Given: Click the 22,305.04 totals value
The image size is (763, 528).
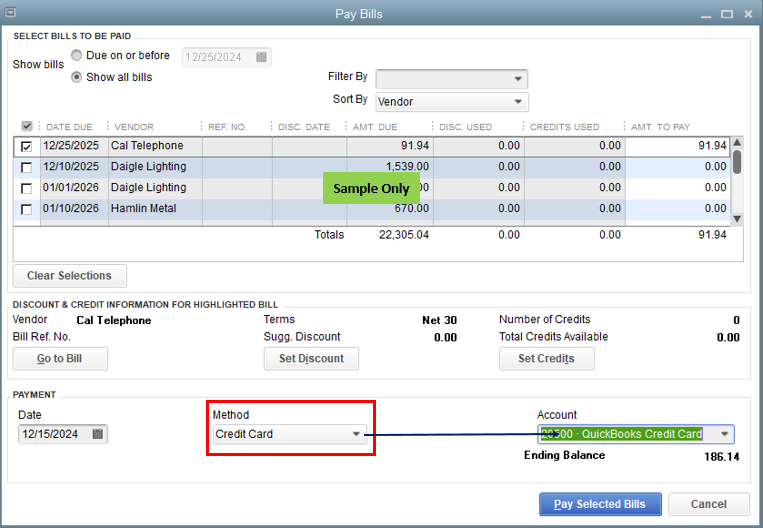Looking at the screenshot, I should click(x=404, y=235).
